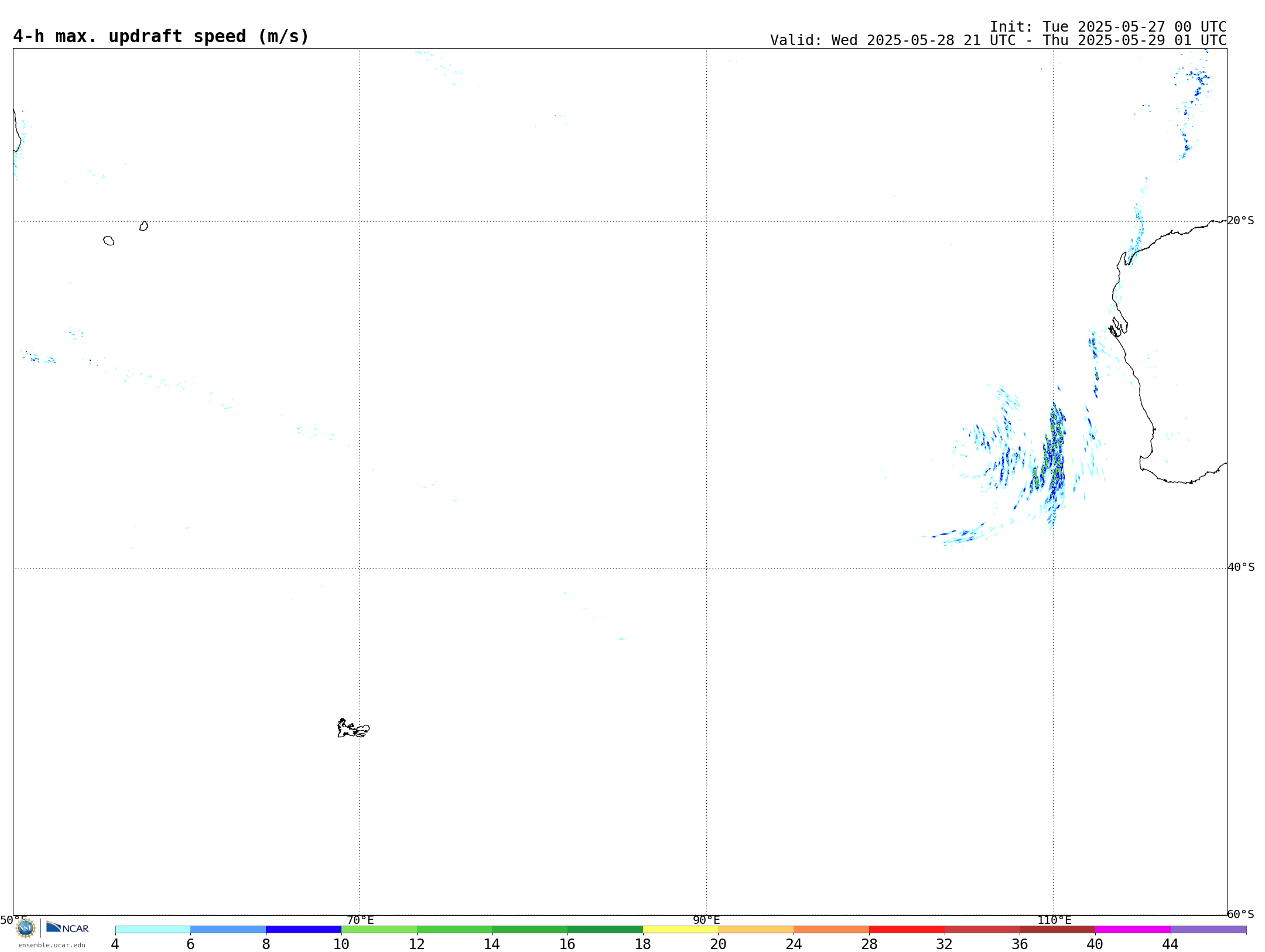Viewport: 1265px width, 952px height.
Task: Click the NCAR logo
Action: [x=67, y=927]
